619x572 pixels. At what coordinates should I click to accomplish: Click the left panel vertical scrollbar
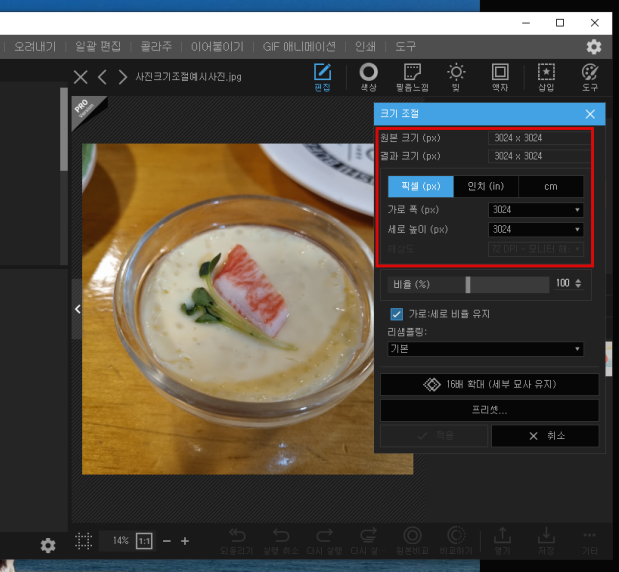pos(64,130)
